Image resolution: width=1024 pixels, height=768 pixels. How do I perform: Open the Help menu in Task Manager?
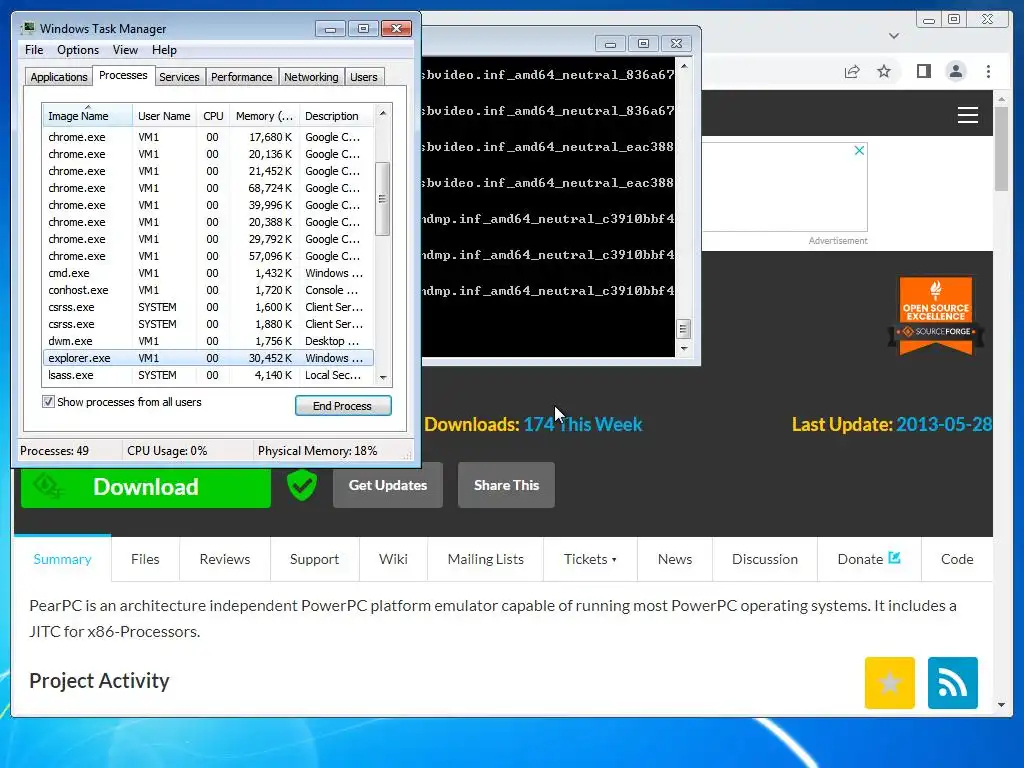[164, 50]
